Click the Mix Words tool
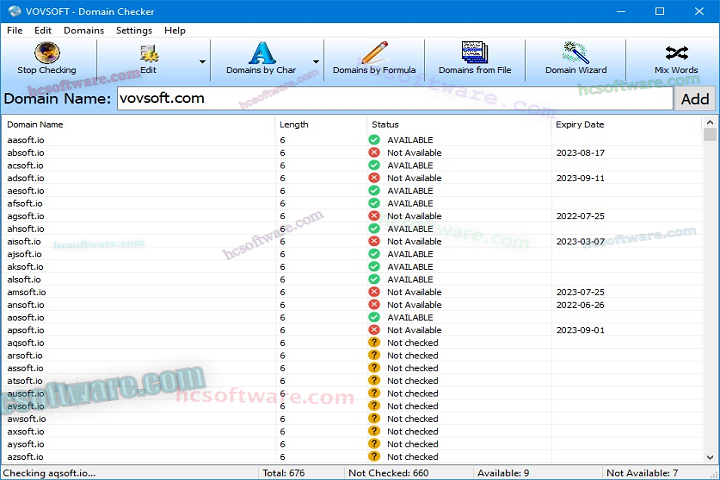The width and height of the screenshot is (720, 480). (676, 59)
